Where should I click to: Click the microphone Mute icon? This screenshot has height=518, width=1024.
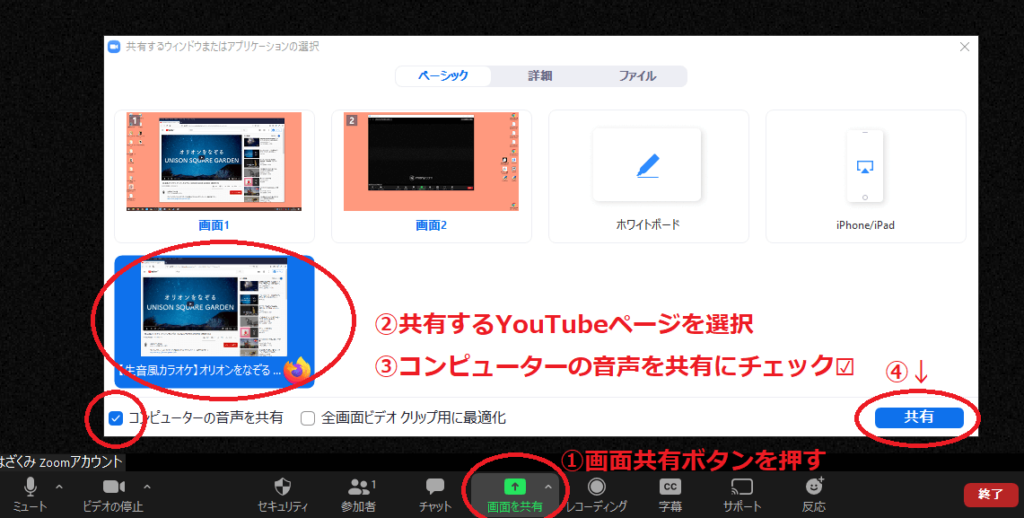tap(30, 487)
